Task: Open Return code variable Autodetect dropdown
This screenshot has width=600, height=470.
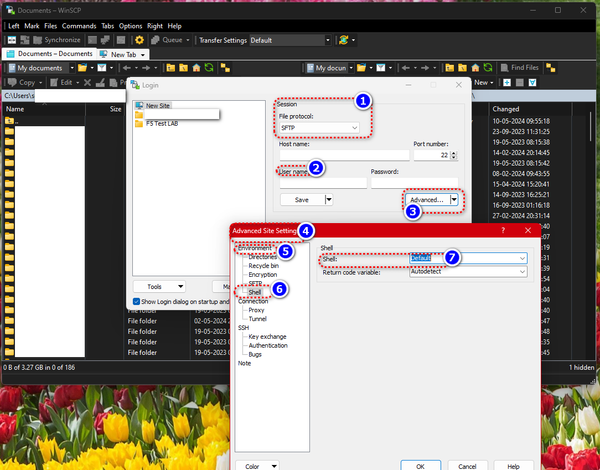Action: click(x=522, y=271)
